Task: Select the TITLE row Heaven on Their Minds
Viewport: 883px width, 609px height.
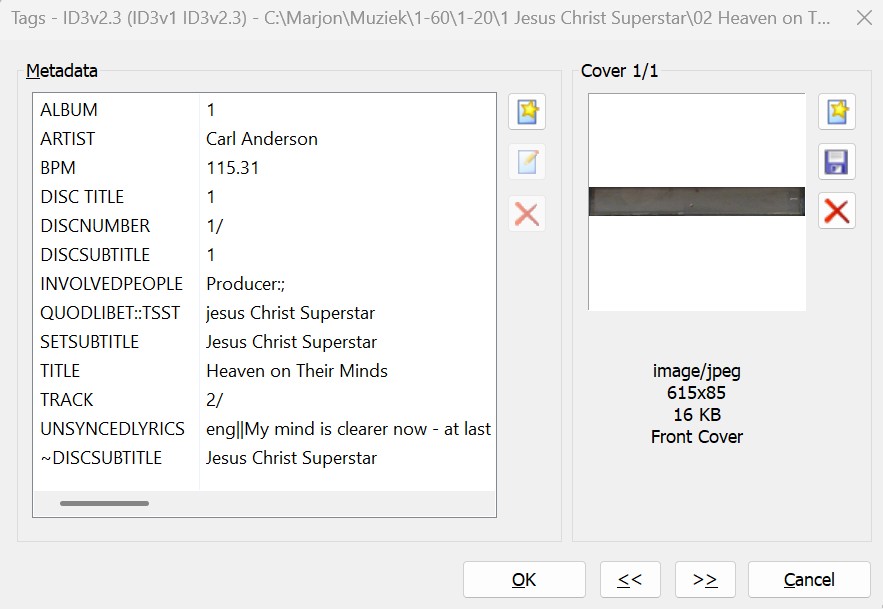Action: coord(296,371)
